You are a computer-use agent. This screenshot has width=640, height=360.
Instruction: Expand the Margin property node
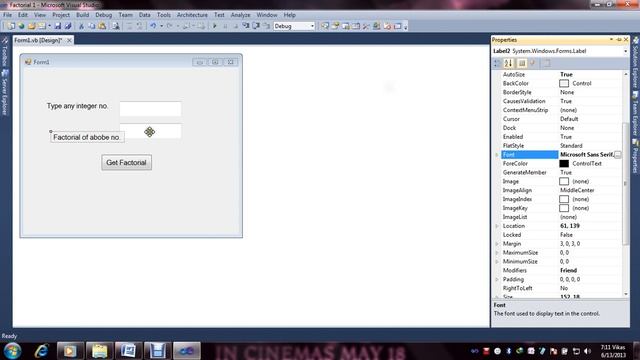point(497,244)
